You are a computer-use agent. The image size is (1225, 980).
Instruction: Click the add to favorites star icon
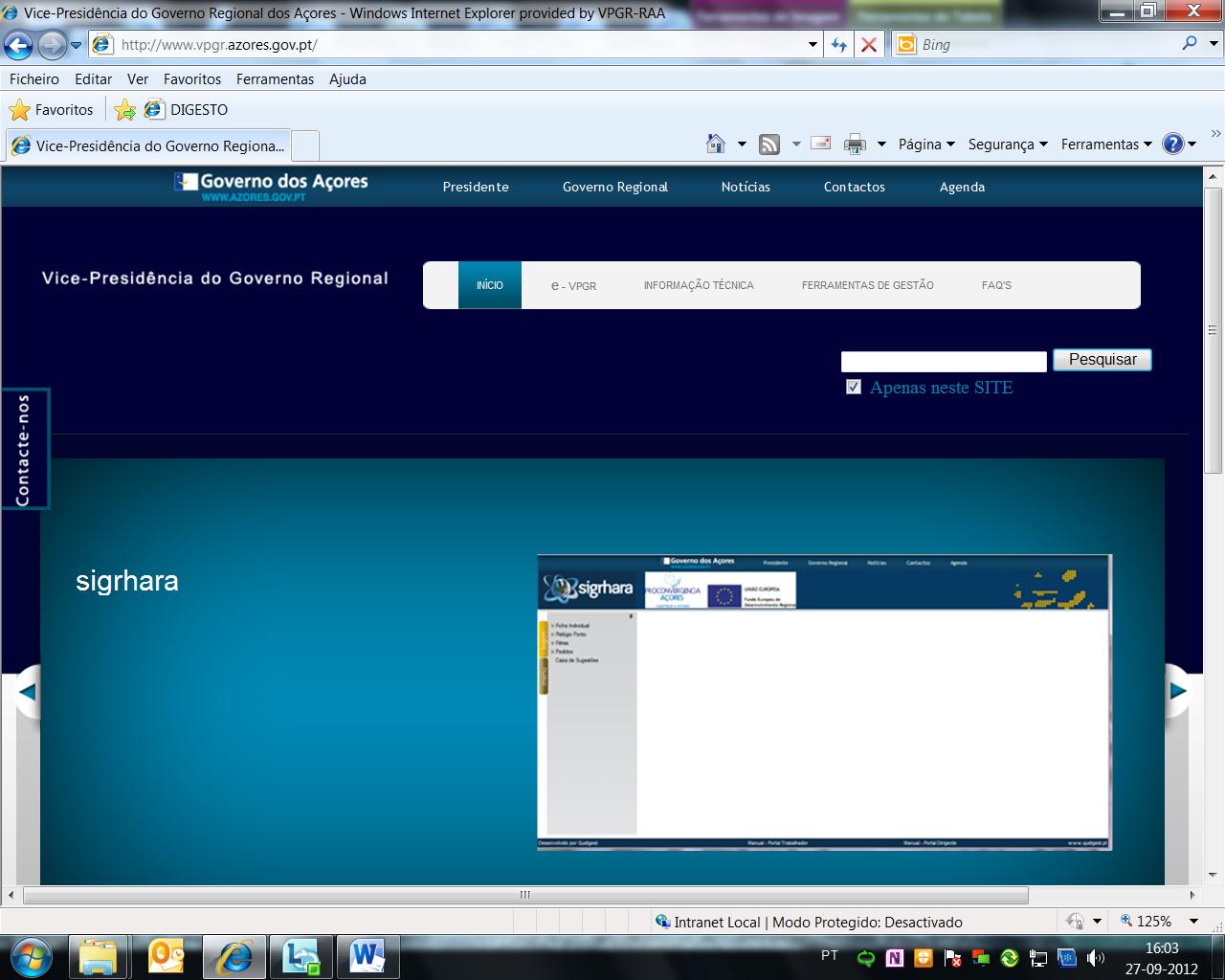124,110
